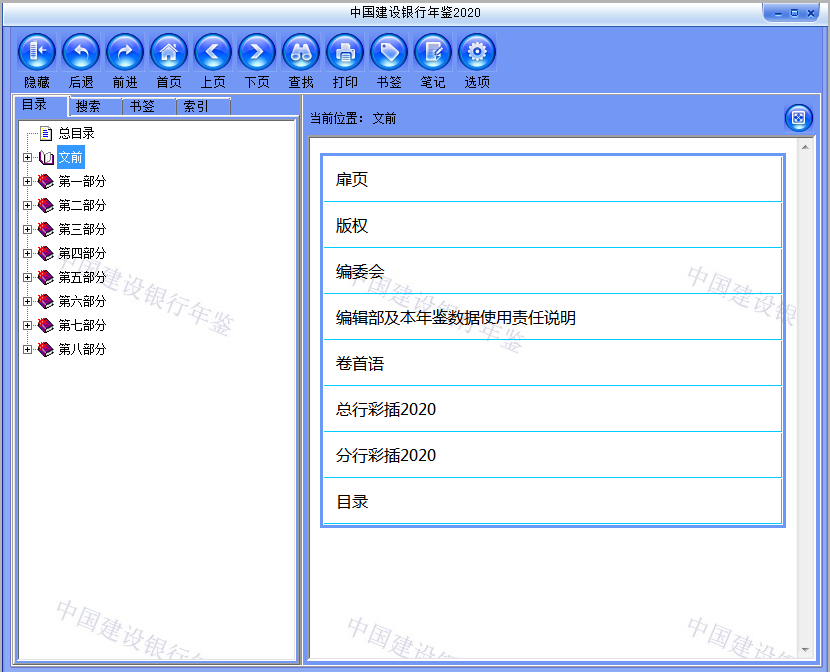The height and width of the screenshot is (672, 830).
Task: Click the red book icon for 第四部分
Action: point(46,253)
